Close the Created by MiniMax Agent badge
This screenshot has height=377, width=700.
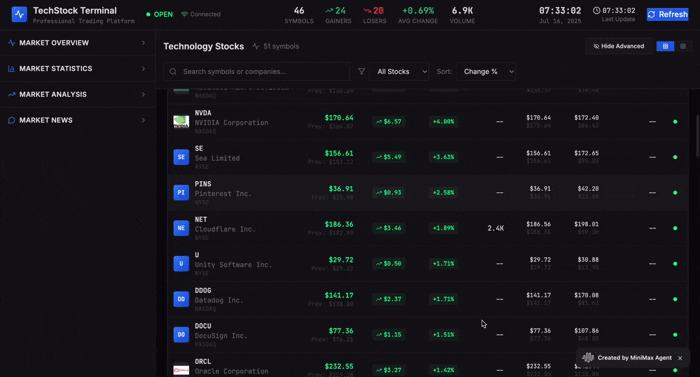pyautogui.click(x=680, y=358)
